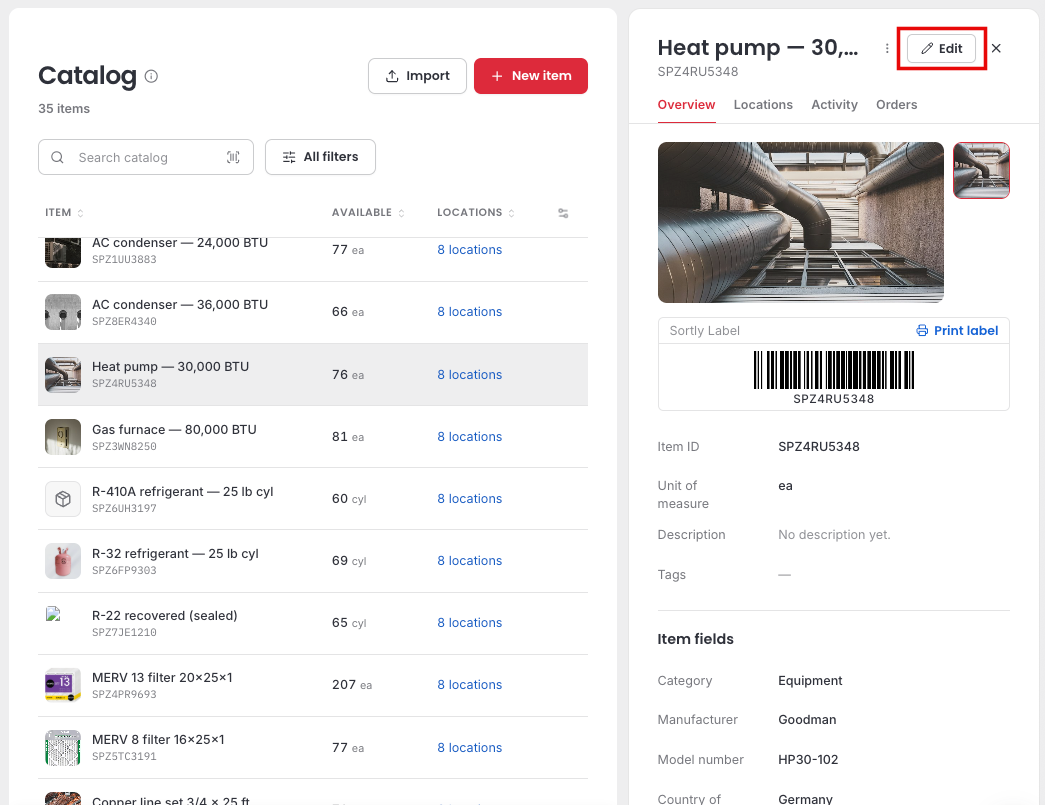Open 8 locations link for R-32 refrigerant
Screen dimensions: 1045x805
(469, 560)
